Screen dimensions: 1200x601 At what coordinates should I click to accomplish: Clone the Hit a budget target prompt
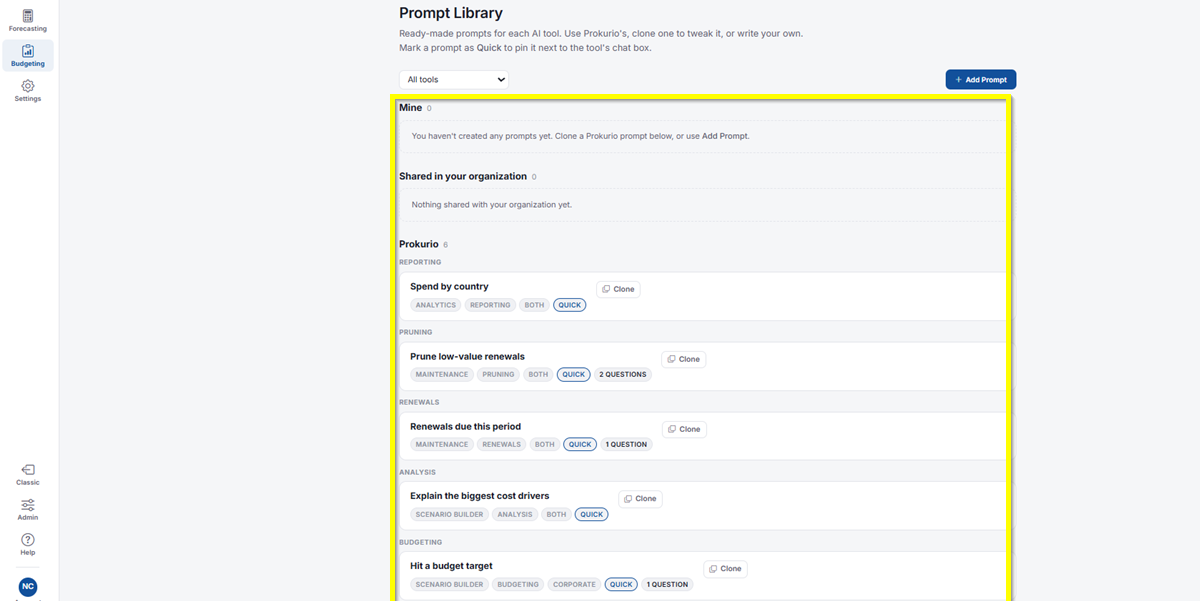click(x=725, y=569)
